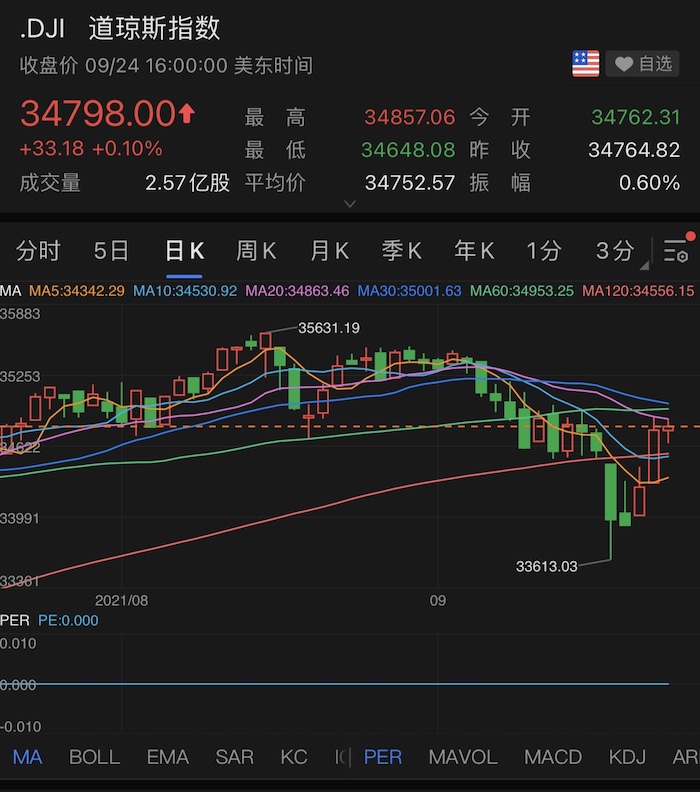
Task: Tap today's open value 34762.31
Action: coord(635,117)
